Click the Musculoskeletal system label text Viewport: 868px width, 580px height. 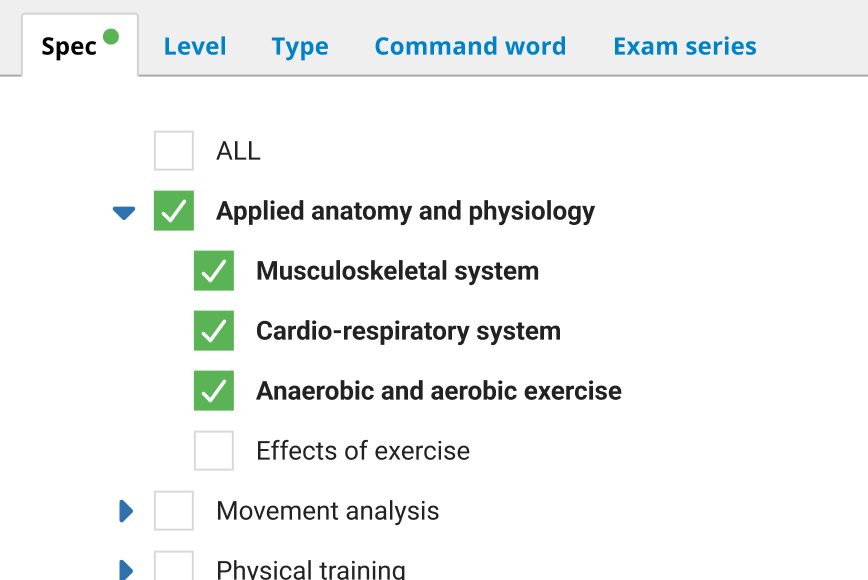[397, 271]
